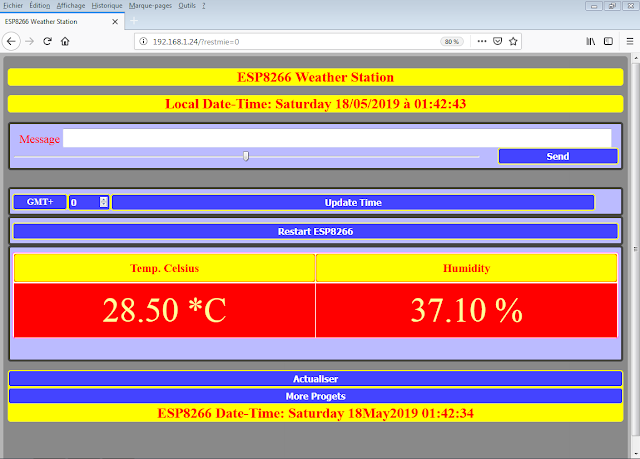Click the ESP8266 Weather Station title banner
Image resolution: width=640 pixels, height=459 pixels.
316,77
